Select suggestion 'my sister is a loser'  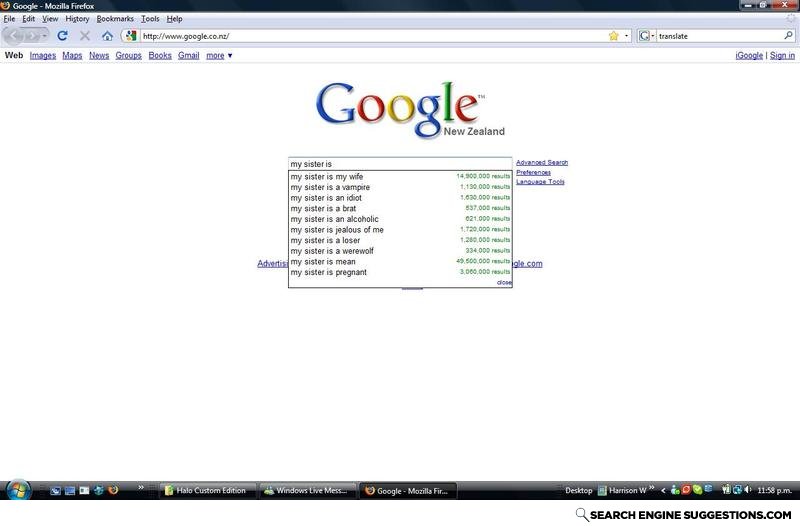click(400, 240)
